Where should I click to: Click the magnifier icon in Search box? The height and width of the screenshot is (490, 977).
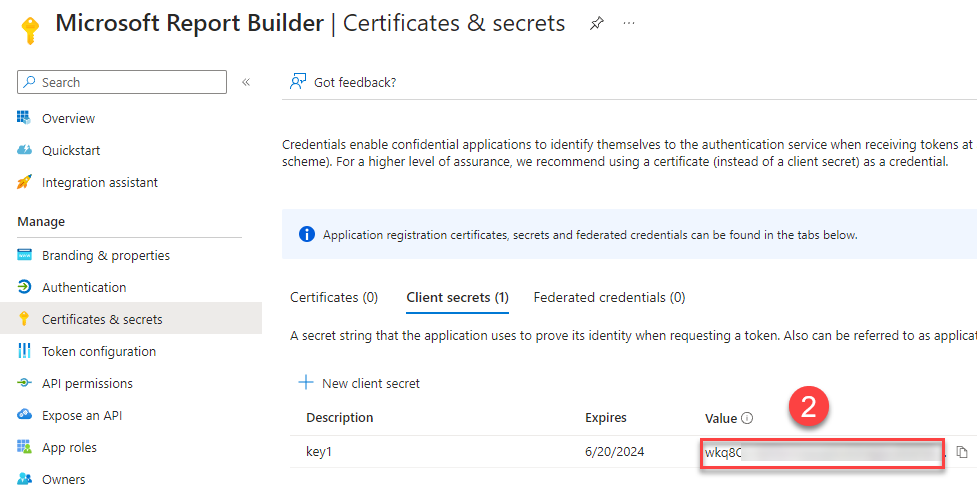[x=29, y=82]
